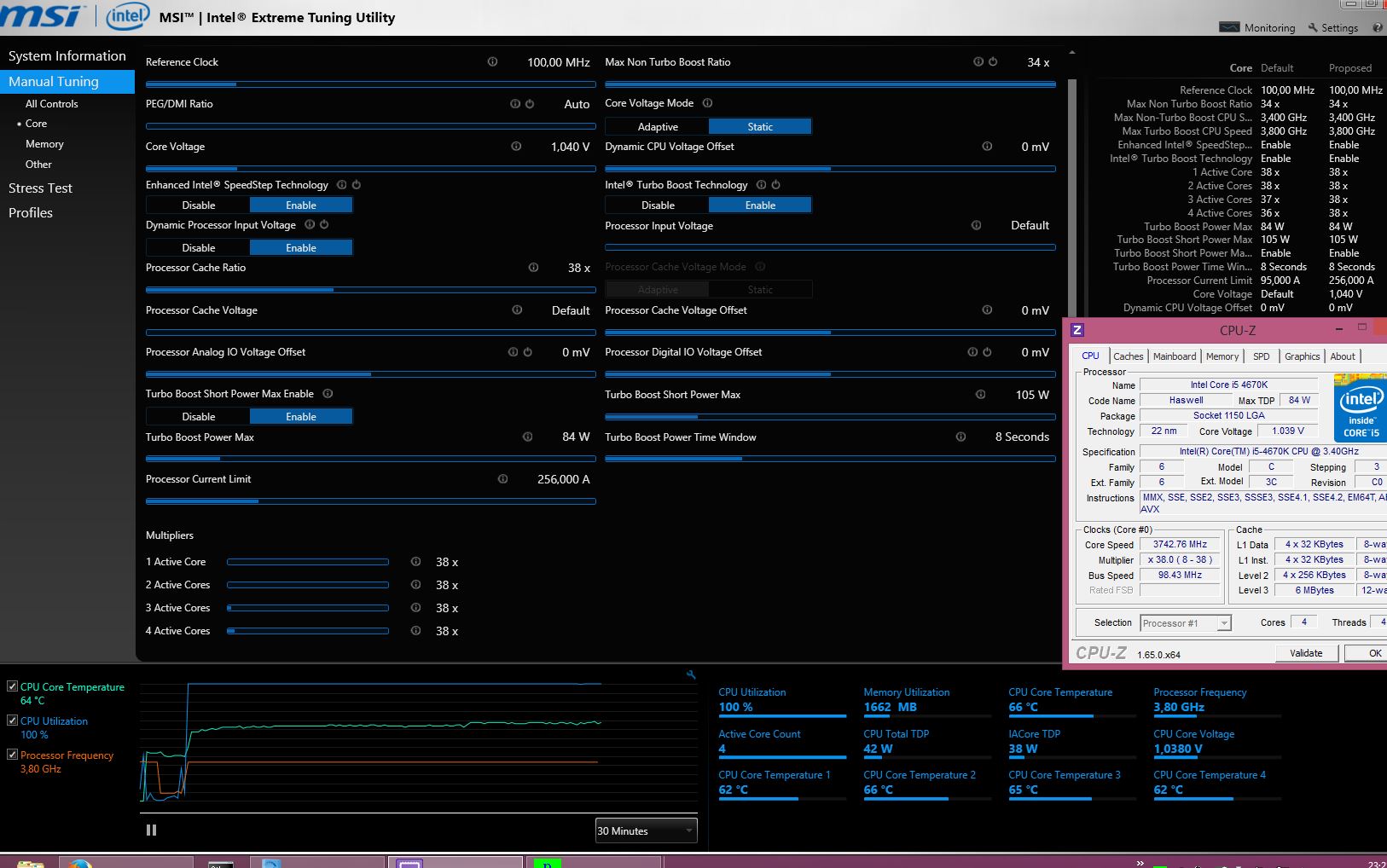The width and height of the screenshot is (1387, 868).
Task: Open the Turbo Boost Power Time Window value dropdown
Action: pyautogui.click(x=1022, y=437)
